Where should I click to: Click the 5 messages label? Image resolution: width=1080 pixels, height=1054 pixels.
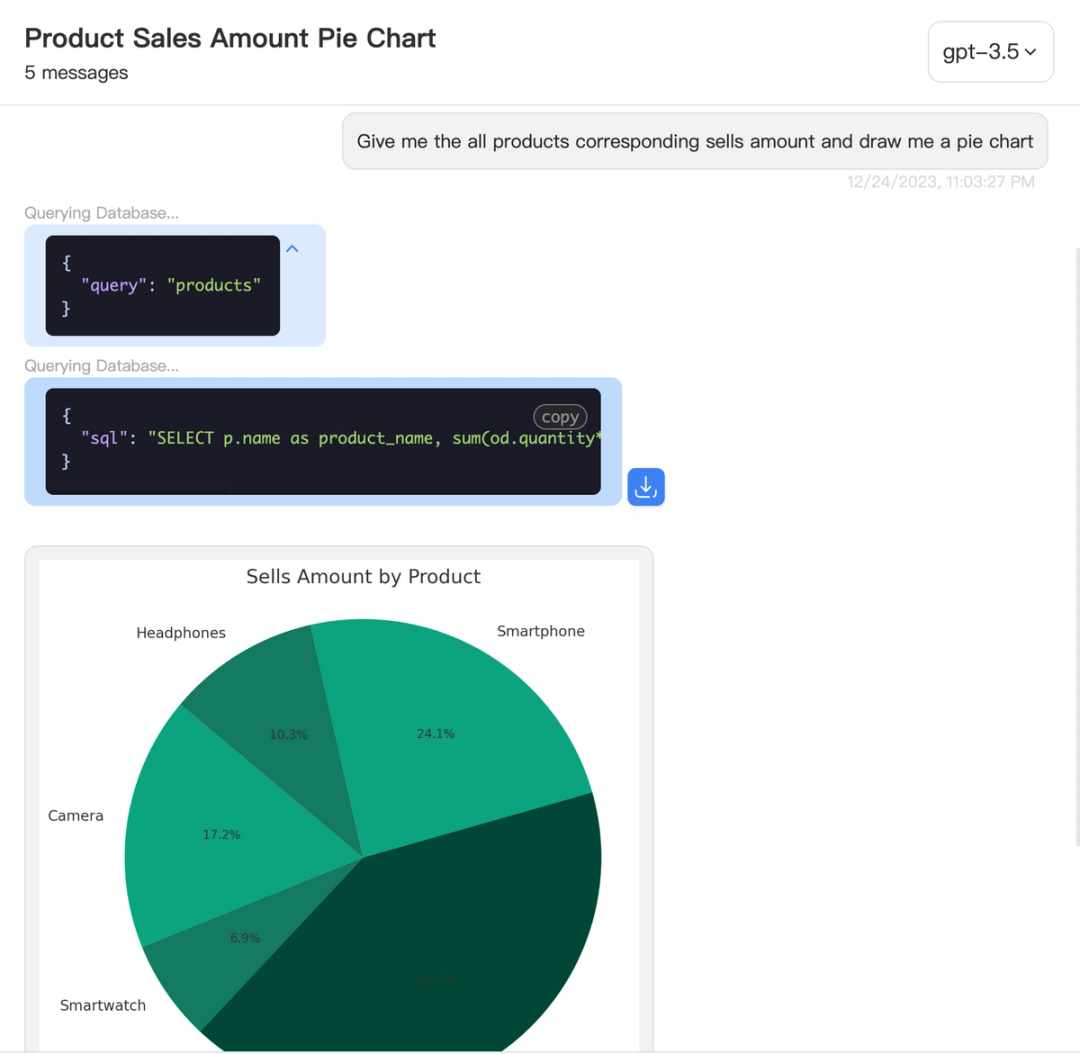[x=76, y=72]
